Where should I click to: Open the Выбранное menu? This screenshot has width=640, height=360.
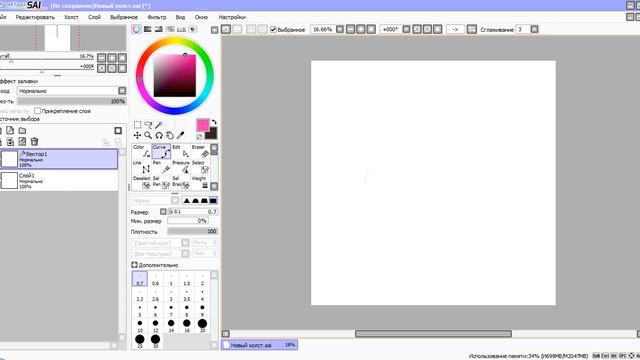coord(124,17)
